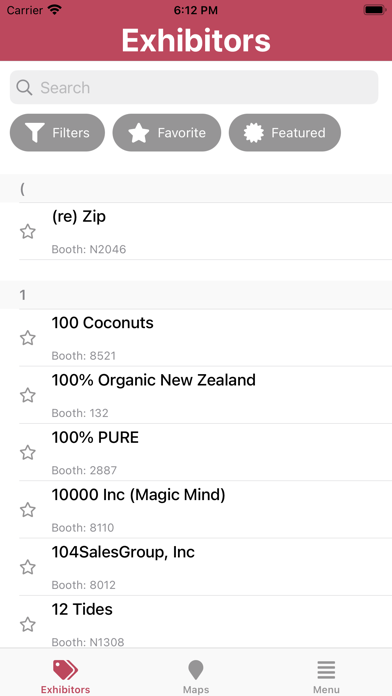
Task: Open the Filters options
Action: (x=57, y=133)
